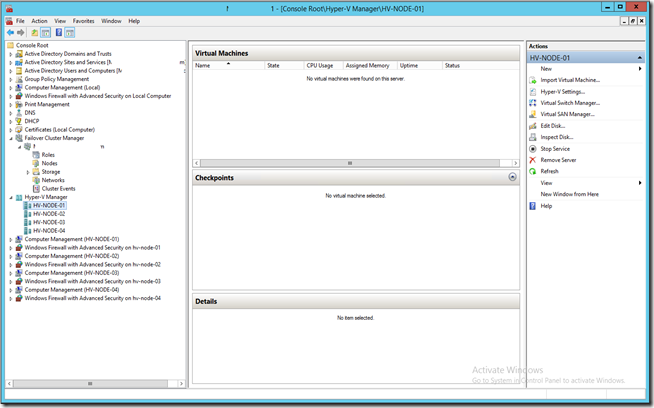
Task: Select HV-NODE-03 in the tree
Action: (49, 222)
